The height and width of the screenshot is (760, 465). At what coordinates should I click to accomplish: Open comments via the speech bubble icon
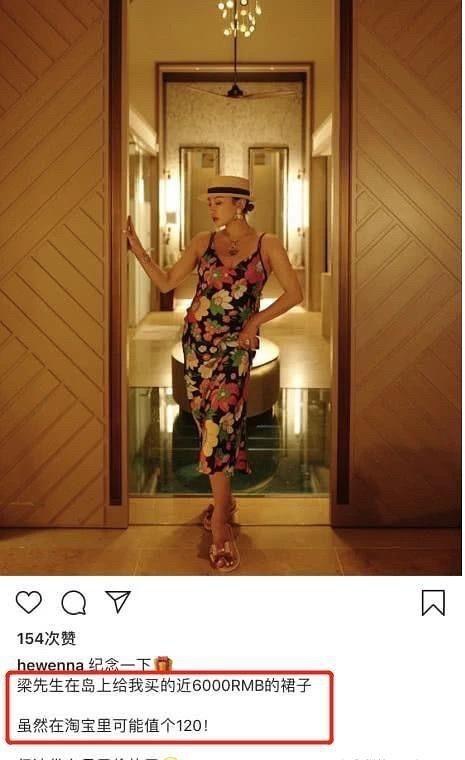click(74, 602)
